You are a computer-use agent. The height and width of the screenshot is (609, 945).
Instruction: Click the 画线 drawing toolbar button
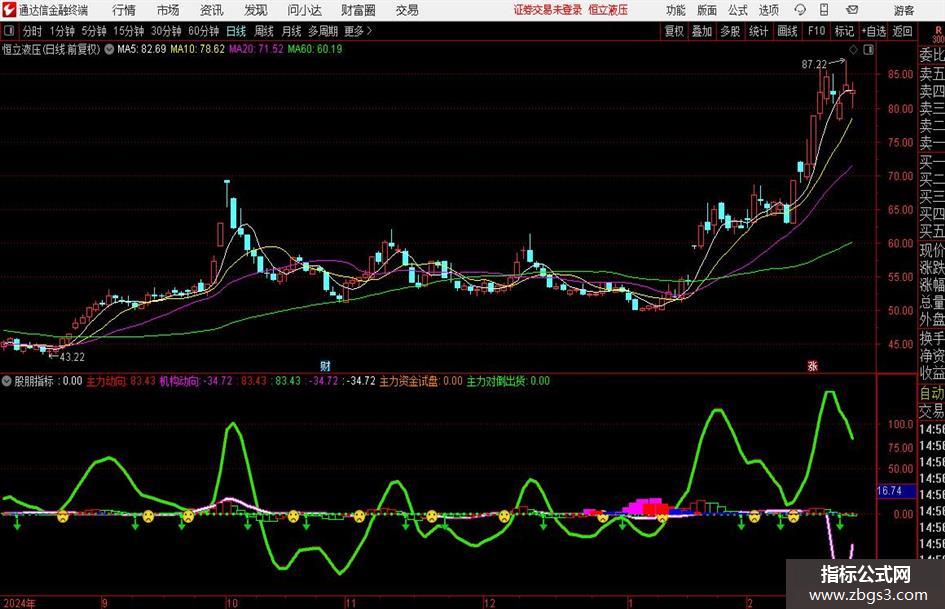tap(788, 31)
